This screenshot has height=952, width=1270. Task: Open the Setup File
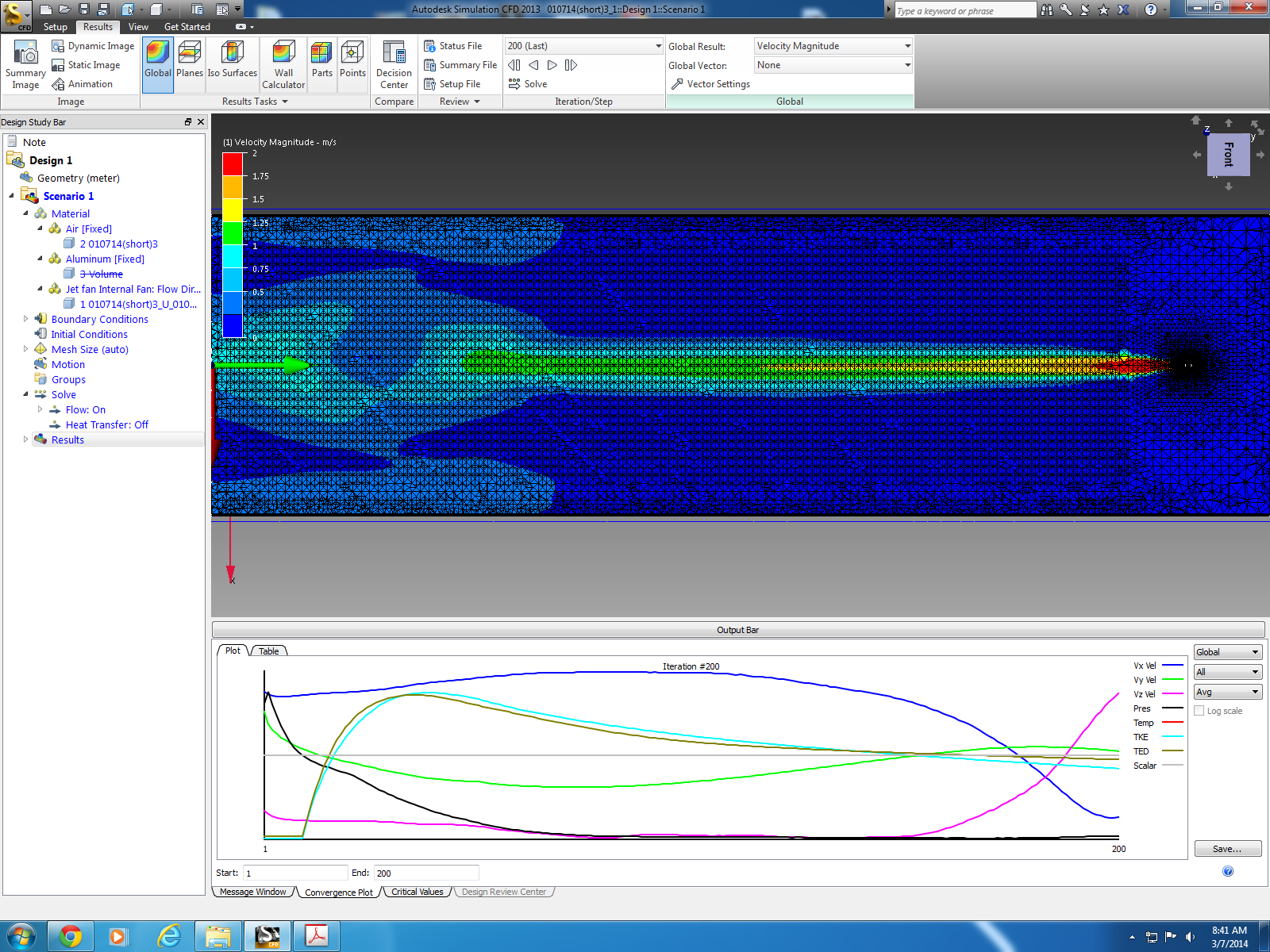(x=452, y=84)
